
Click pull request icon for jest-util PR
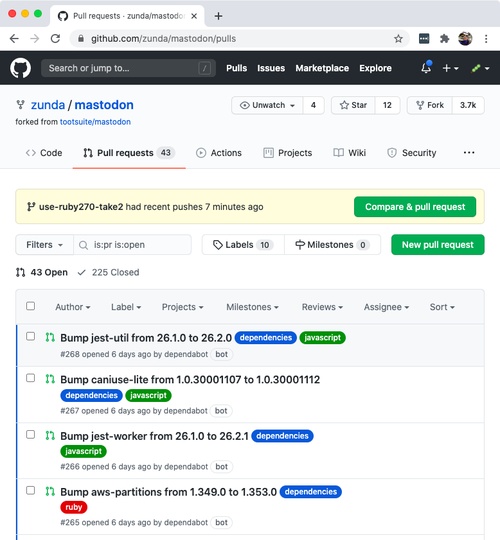[50, 337]
